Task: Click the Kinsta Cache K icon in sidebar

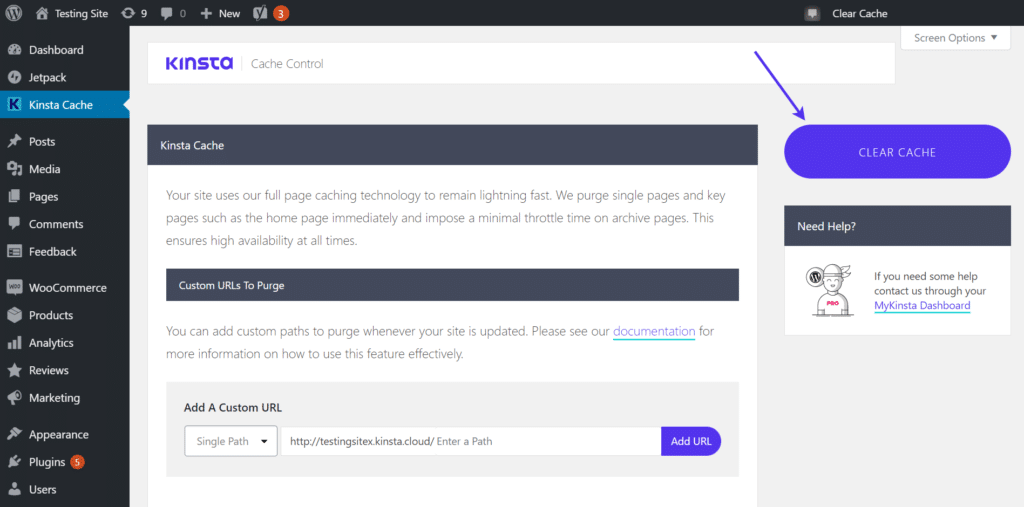Action: point(14,105)
